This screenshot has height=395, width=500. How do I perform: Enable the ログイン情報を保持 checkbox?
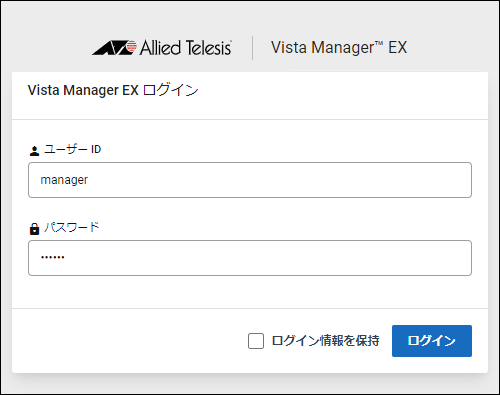[256, 341]
